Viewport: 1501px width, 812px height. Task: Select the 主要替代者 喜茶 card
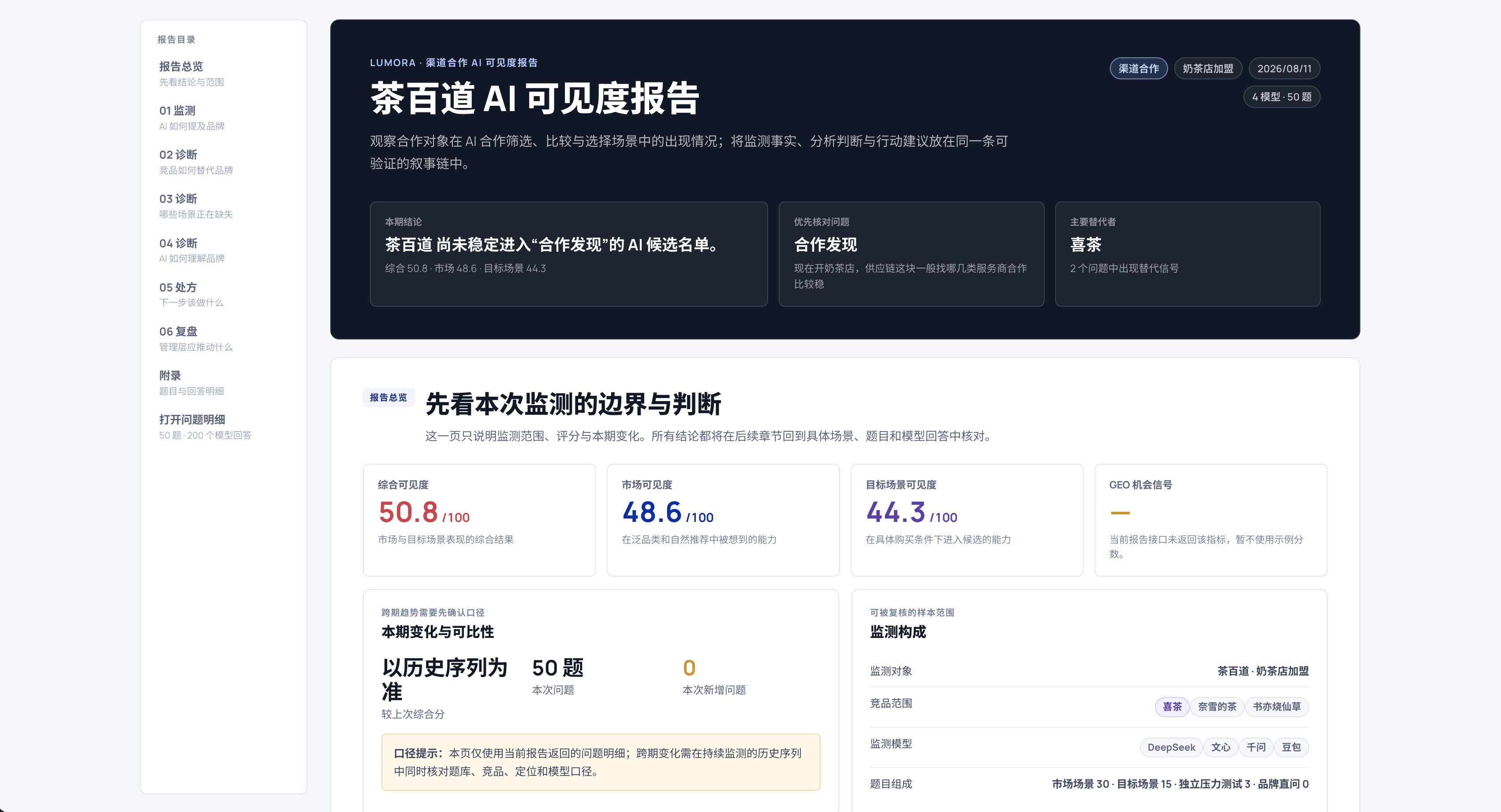[1187, 254]
